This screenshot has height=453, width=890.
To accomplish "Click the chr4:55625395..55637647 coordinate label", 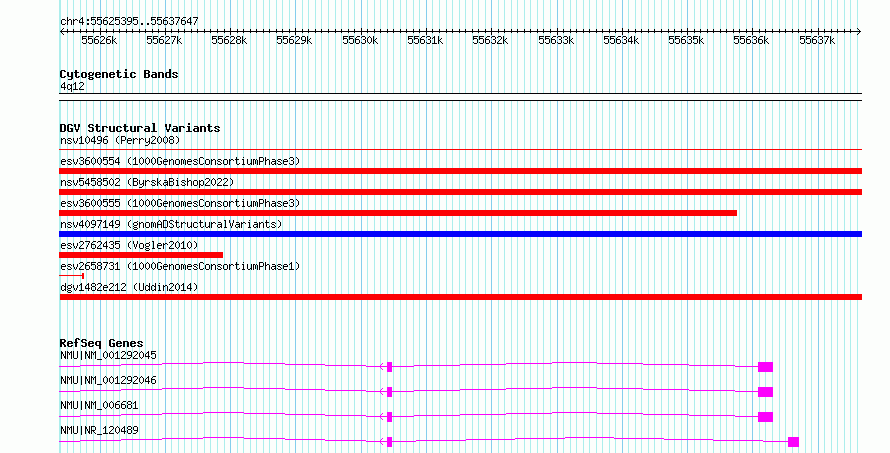I will [129, 21].
